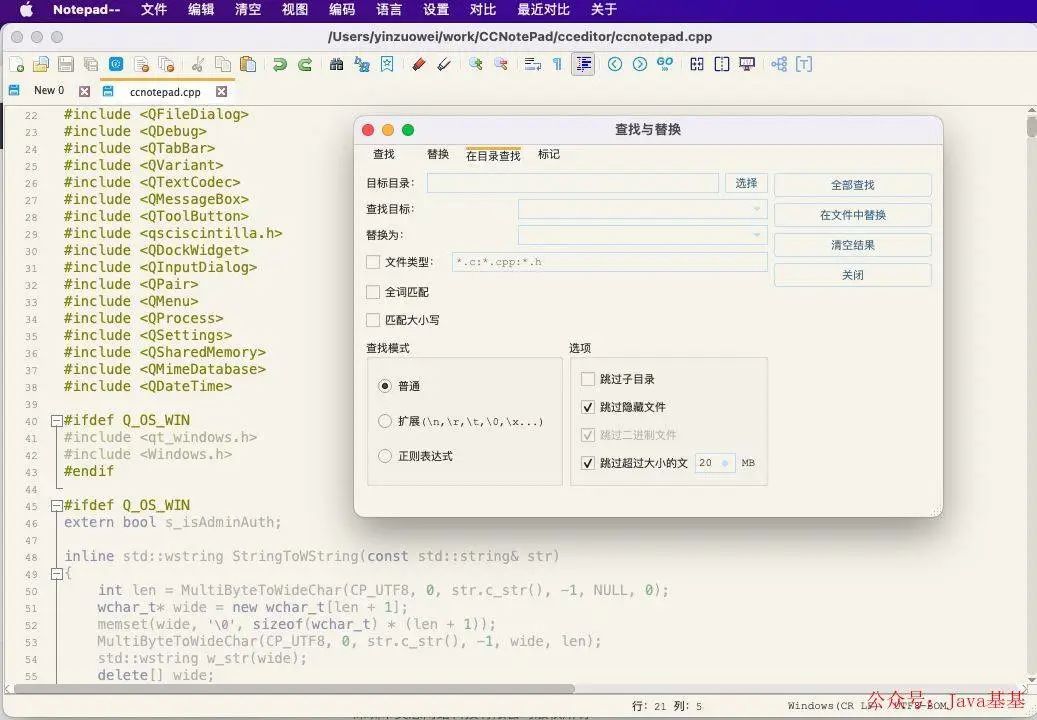1037x720 pixels.
Task: Click the red marker highlight icon
Action: point(419,64)
